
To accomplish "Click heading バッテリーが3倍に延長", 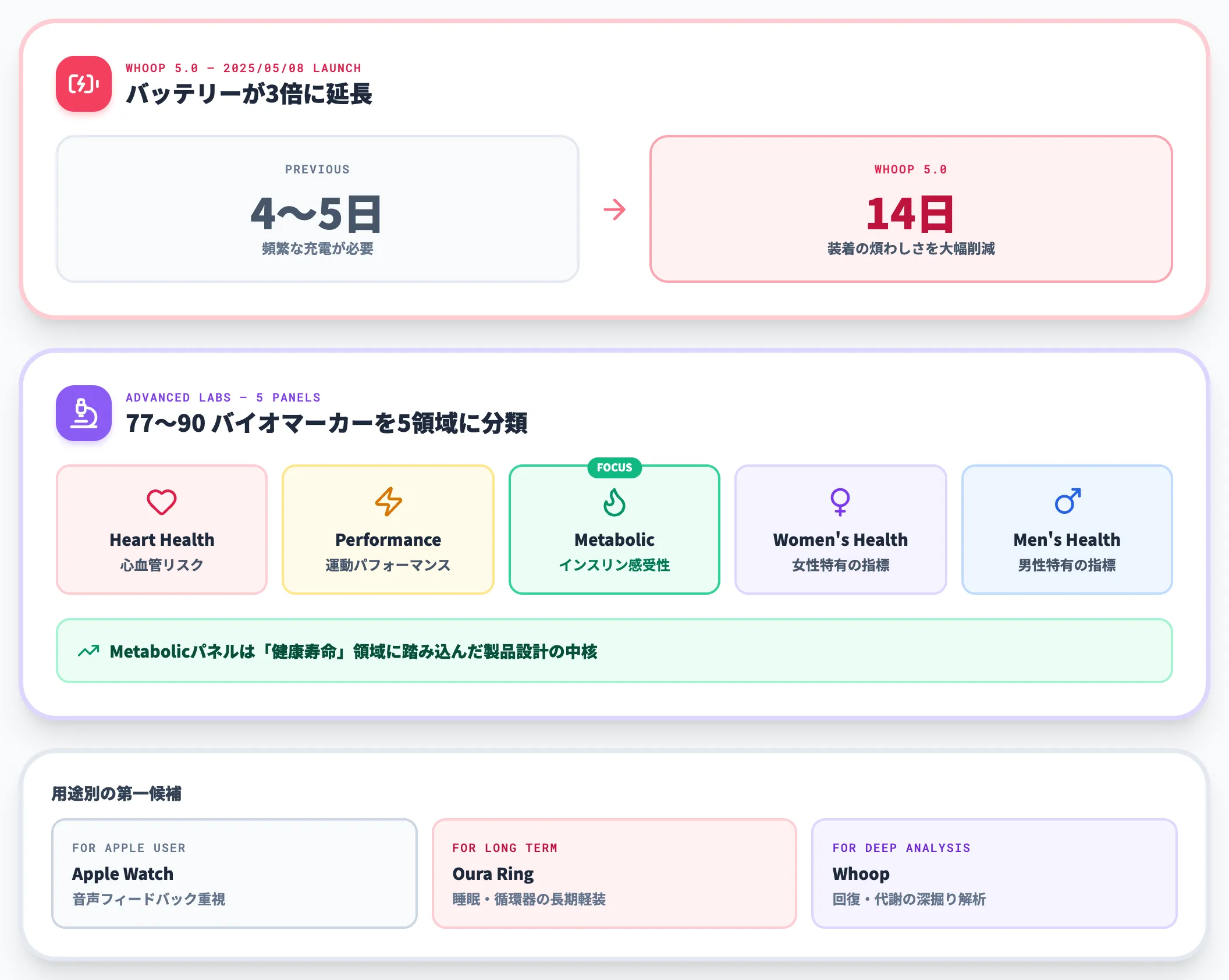I will click(x=249, y=94).
